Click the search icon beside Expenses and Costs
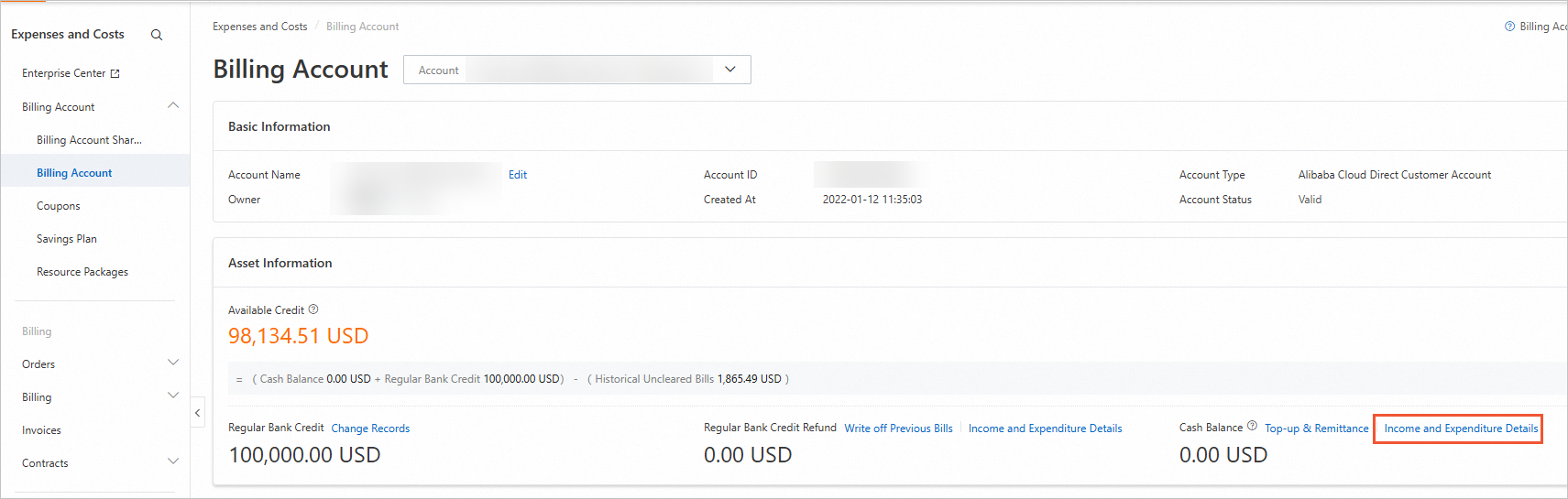The width and height of the screenshot is (1568, 499). (157, 35)
